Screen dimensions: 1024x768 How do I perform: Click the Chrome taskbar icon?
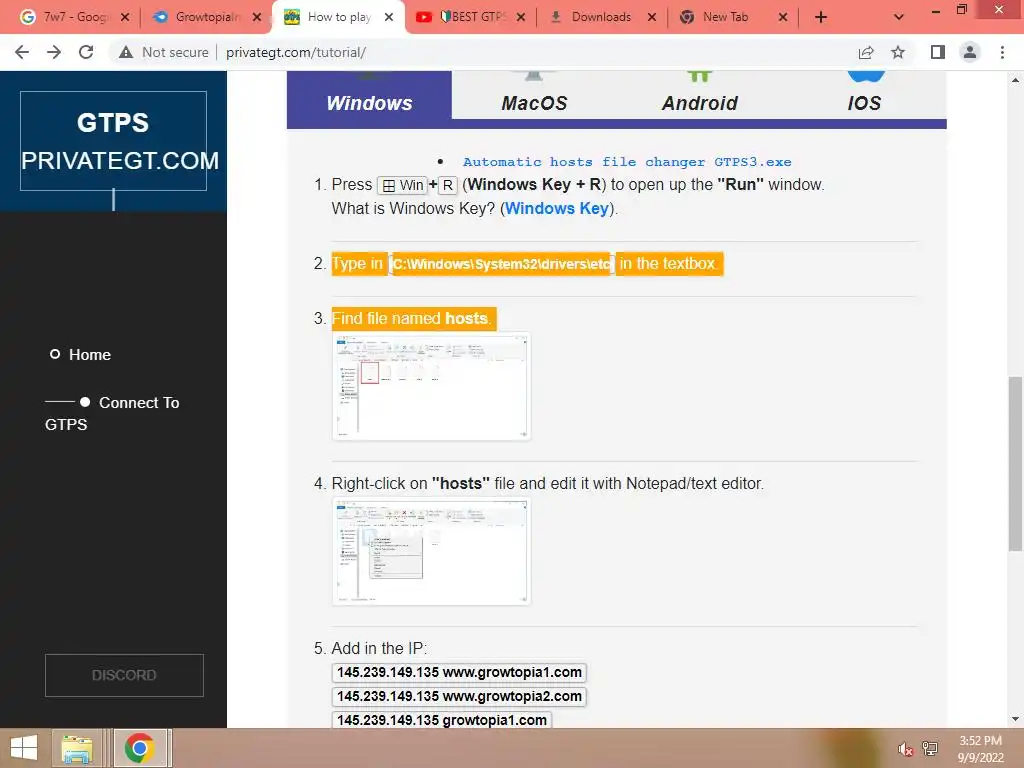140,748
